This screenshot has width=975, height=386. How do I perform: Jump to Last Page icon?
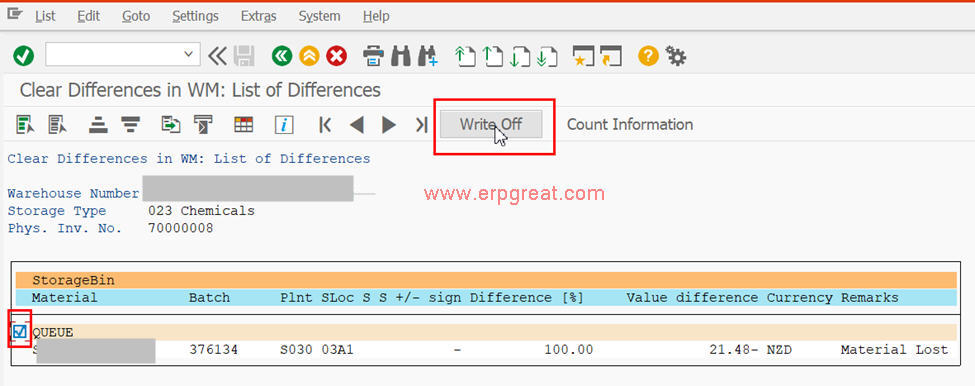[x=547, y=57]
